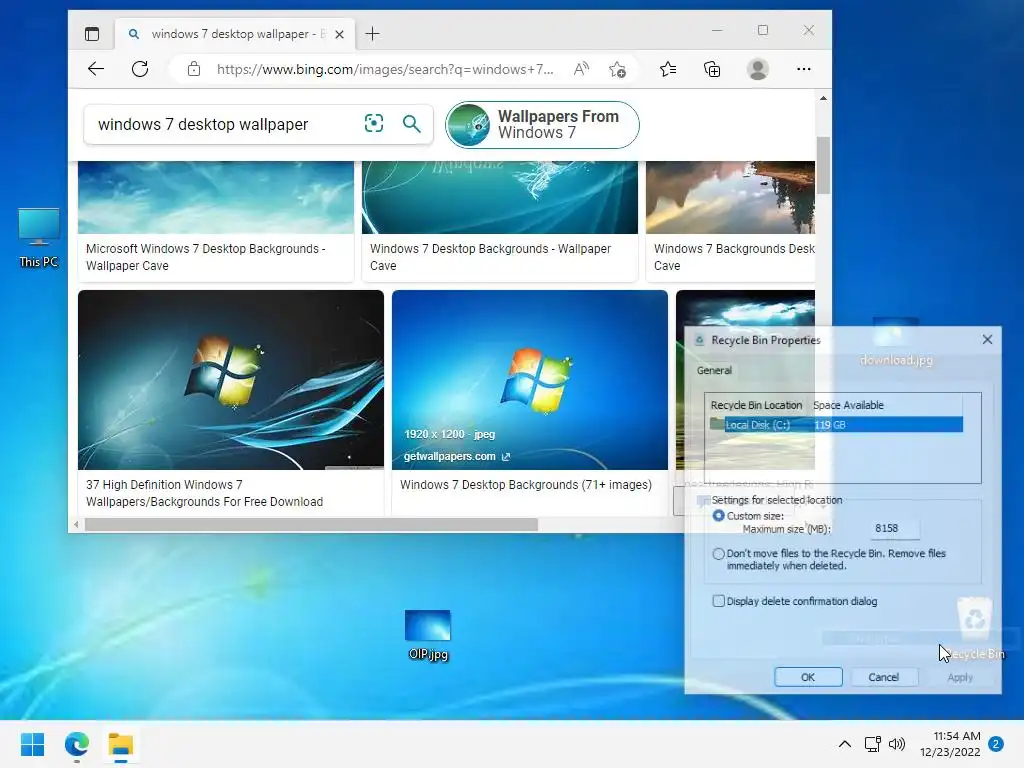
Task: Close the windows 7 desktop wallpaper tab
Action: pos(340,35)
